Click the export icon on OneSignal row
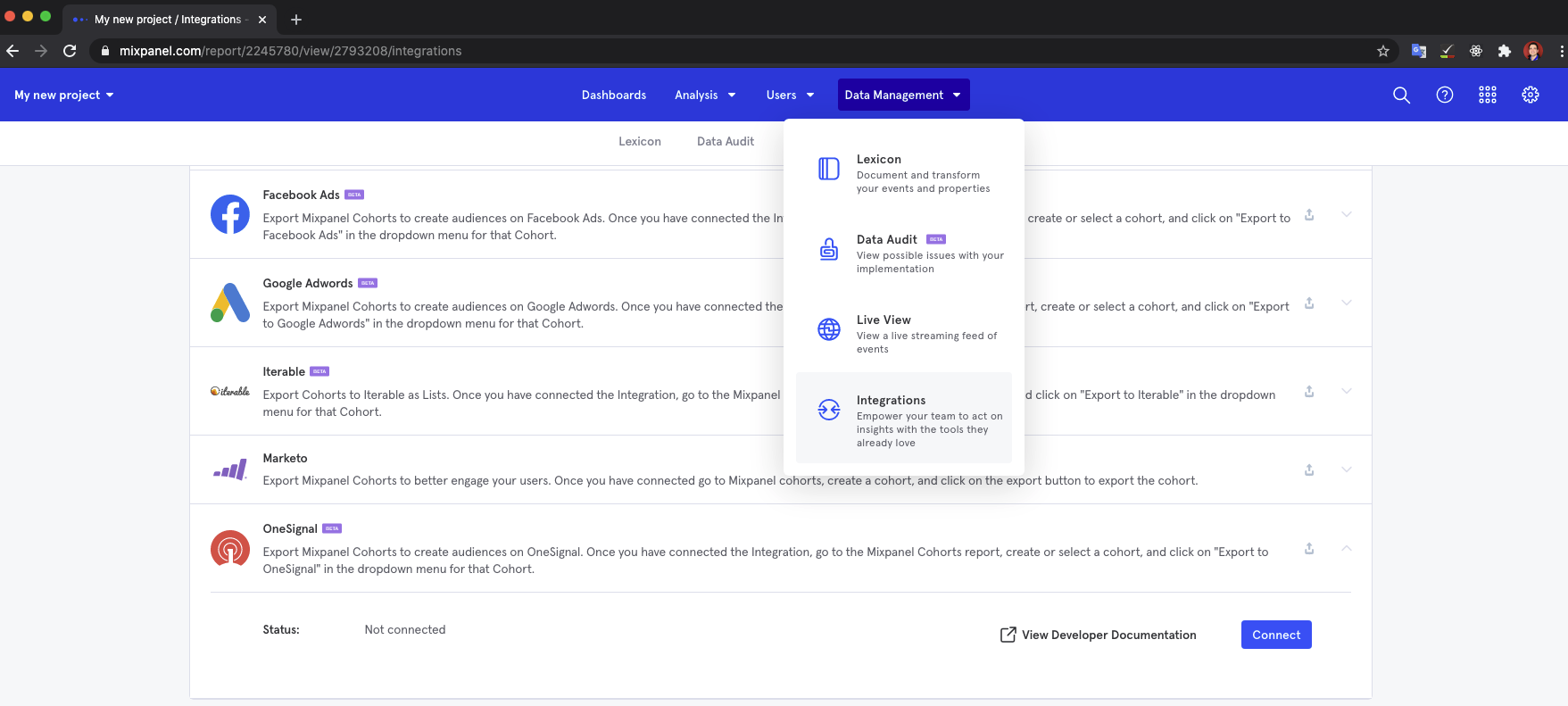This screenshot has height=706, width=1568. (1309, 548)
